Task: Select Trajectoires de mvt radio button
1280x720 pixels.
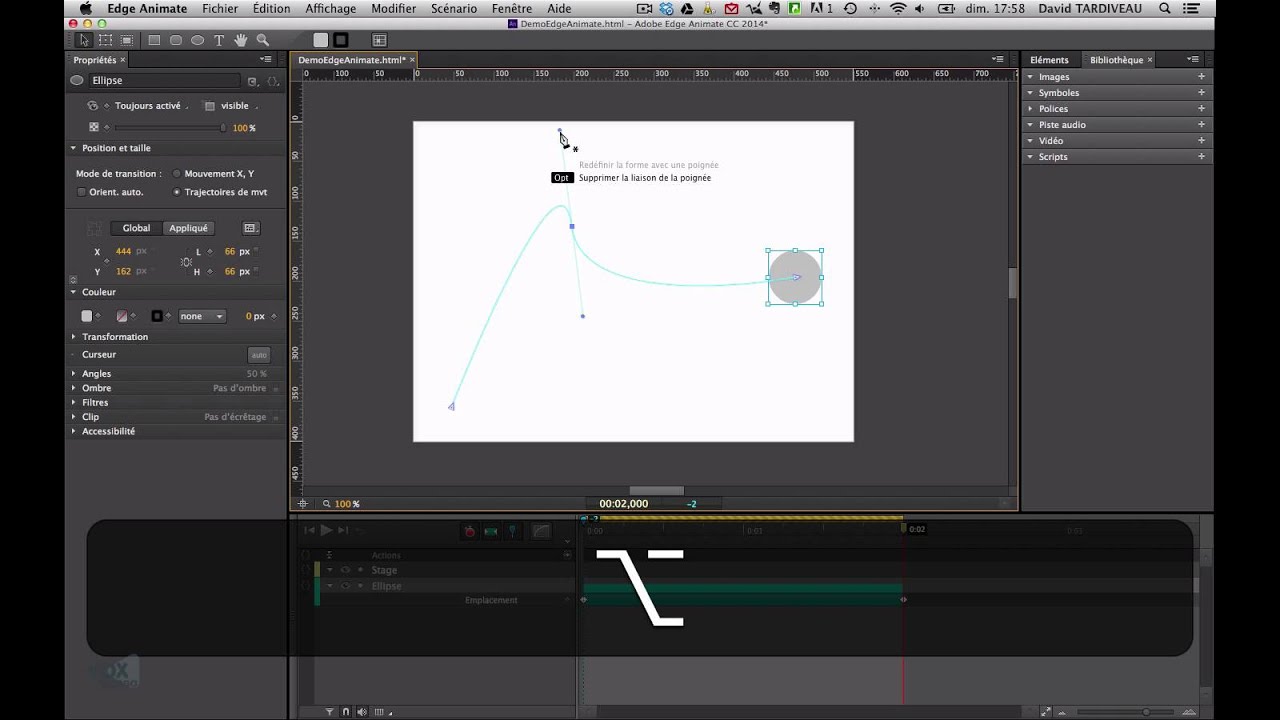Action: 177,192
